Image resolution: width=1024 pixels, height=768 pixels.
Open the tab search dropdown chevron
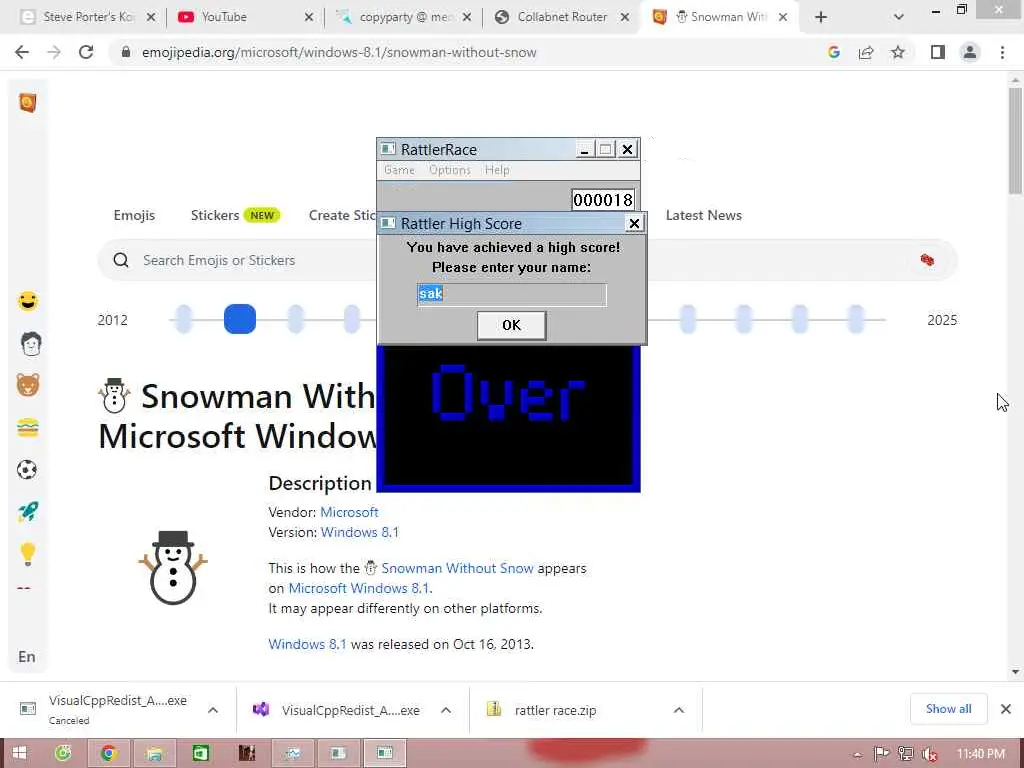coord(899,17)
